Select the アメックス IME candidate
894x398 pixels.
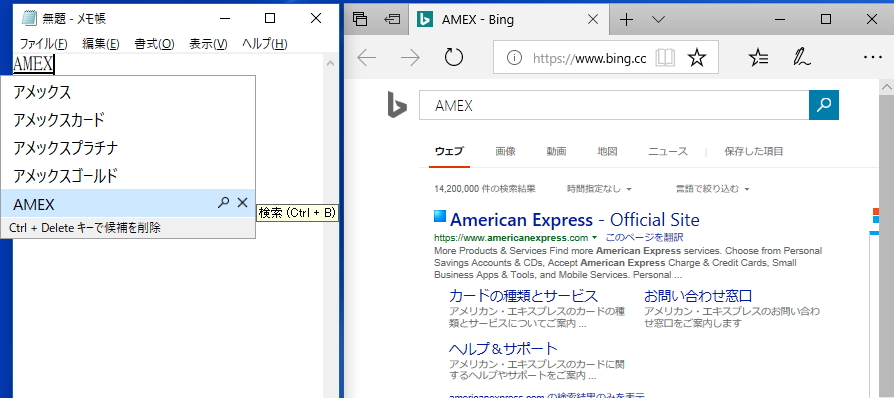pyautogui.click(x=128, y=91)
